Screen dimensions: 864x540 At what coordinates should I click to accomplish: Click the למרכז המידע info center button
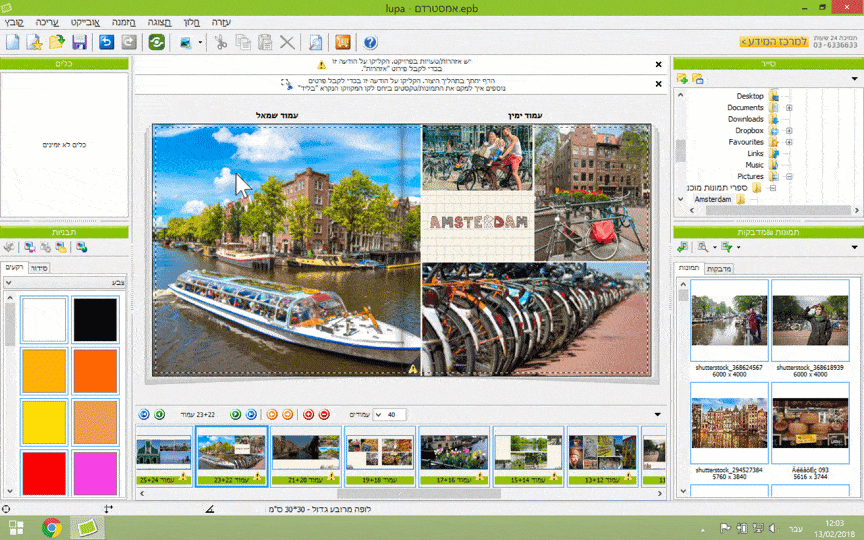(x=774, y=42)
